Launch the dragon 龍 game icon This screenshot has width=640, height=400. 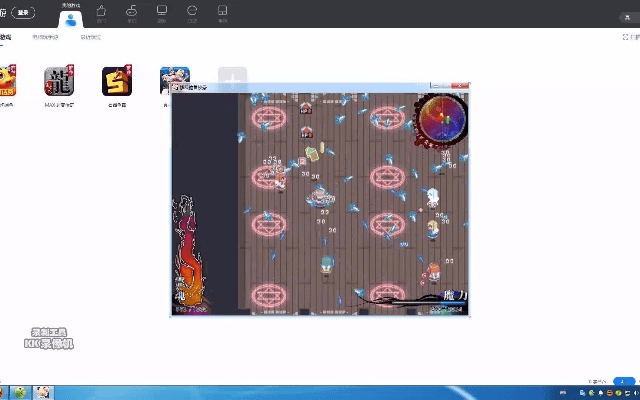point(56,81)
